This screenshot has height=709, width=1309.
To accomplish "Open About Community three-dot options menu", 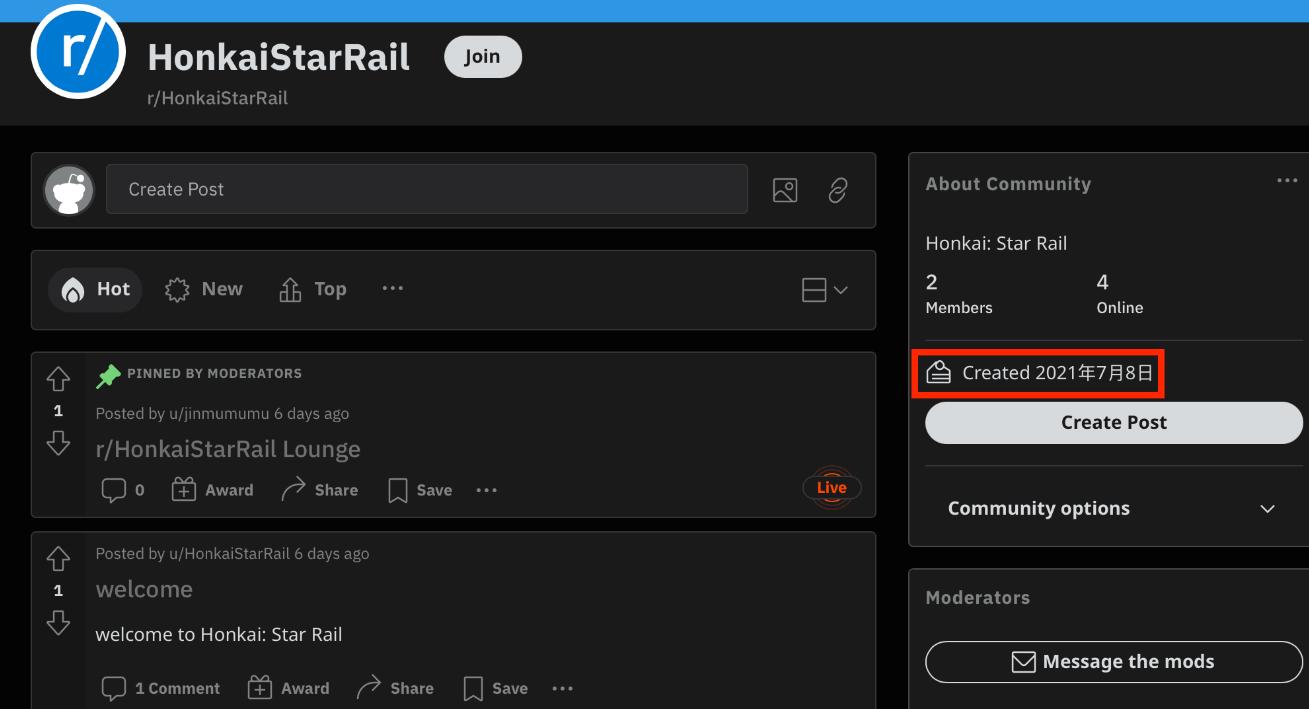I will tap(1286, 181).
